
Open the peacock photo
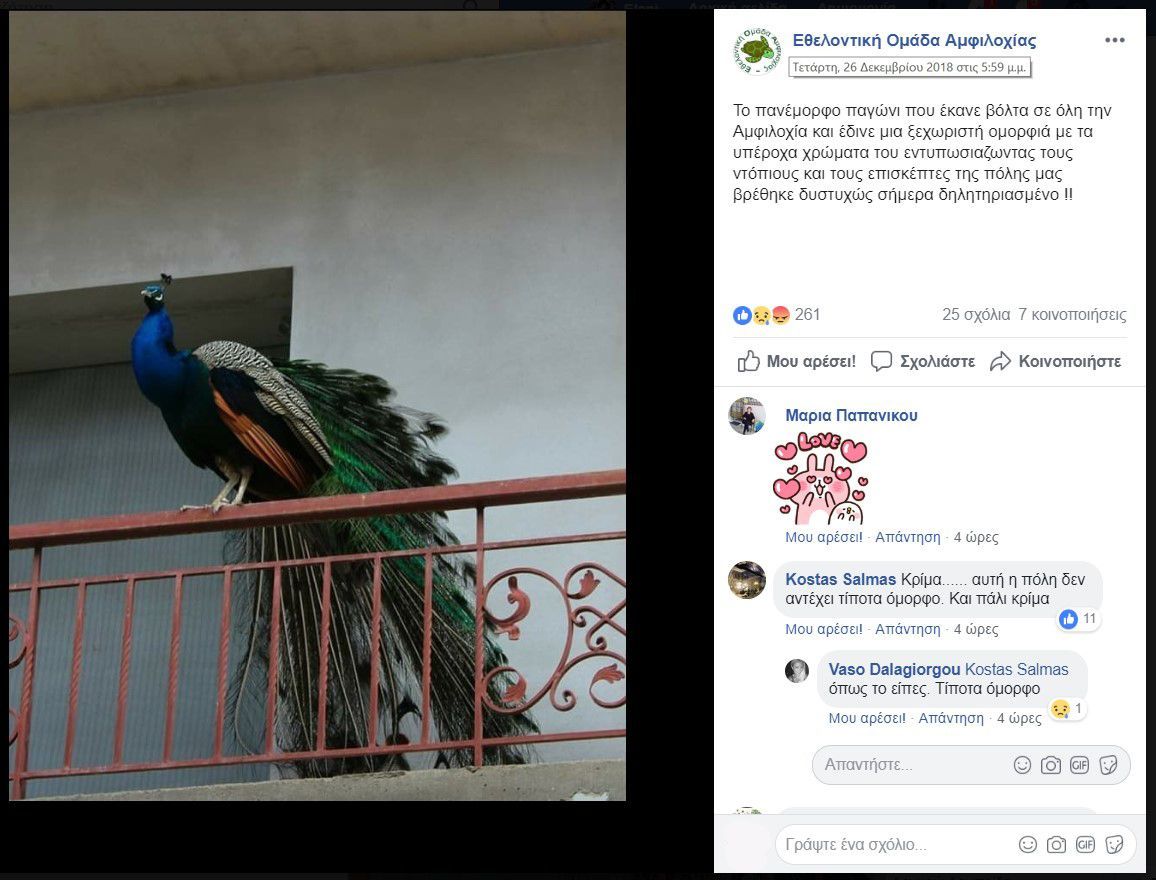(x=317, y=405)
